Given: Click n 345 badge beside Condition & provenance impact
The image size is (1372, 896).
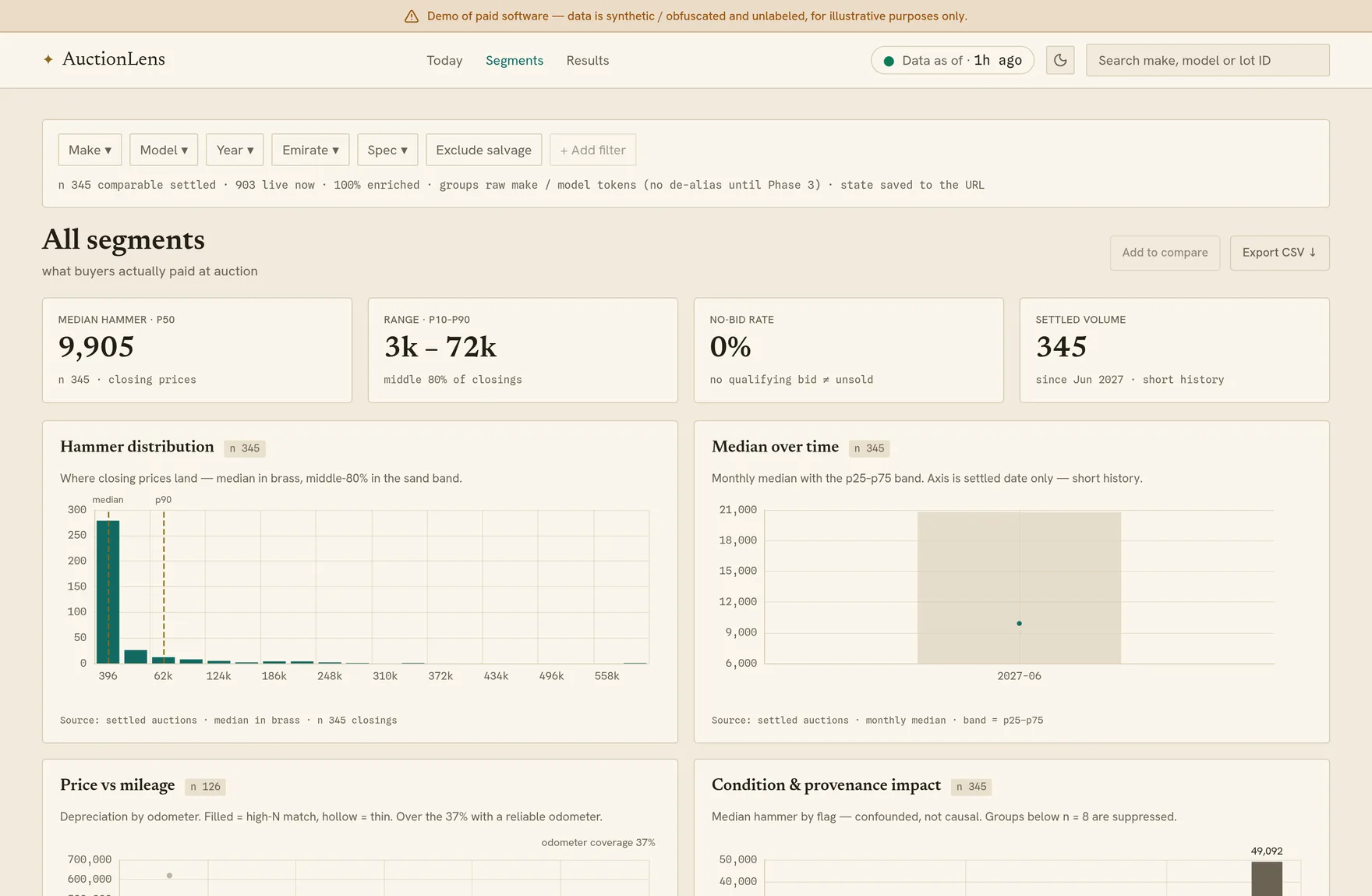Looking at the screenshot, I should tap(971, 787).
